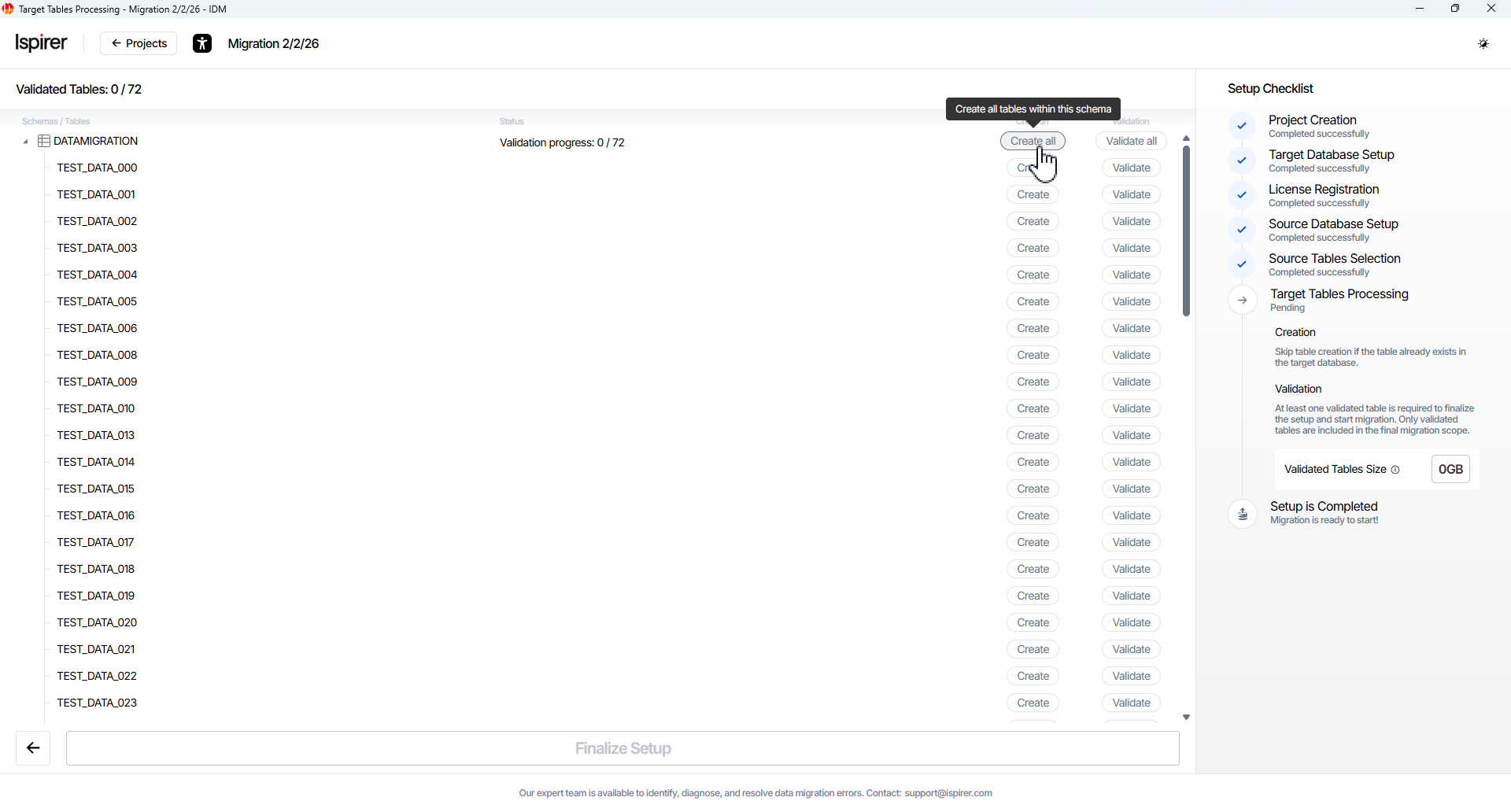Create the TEST_DATA_010 table
The width and height of the screenshot is (1511, 812).
[x=1033, y=409]
